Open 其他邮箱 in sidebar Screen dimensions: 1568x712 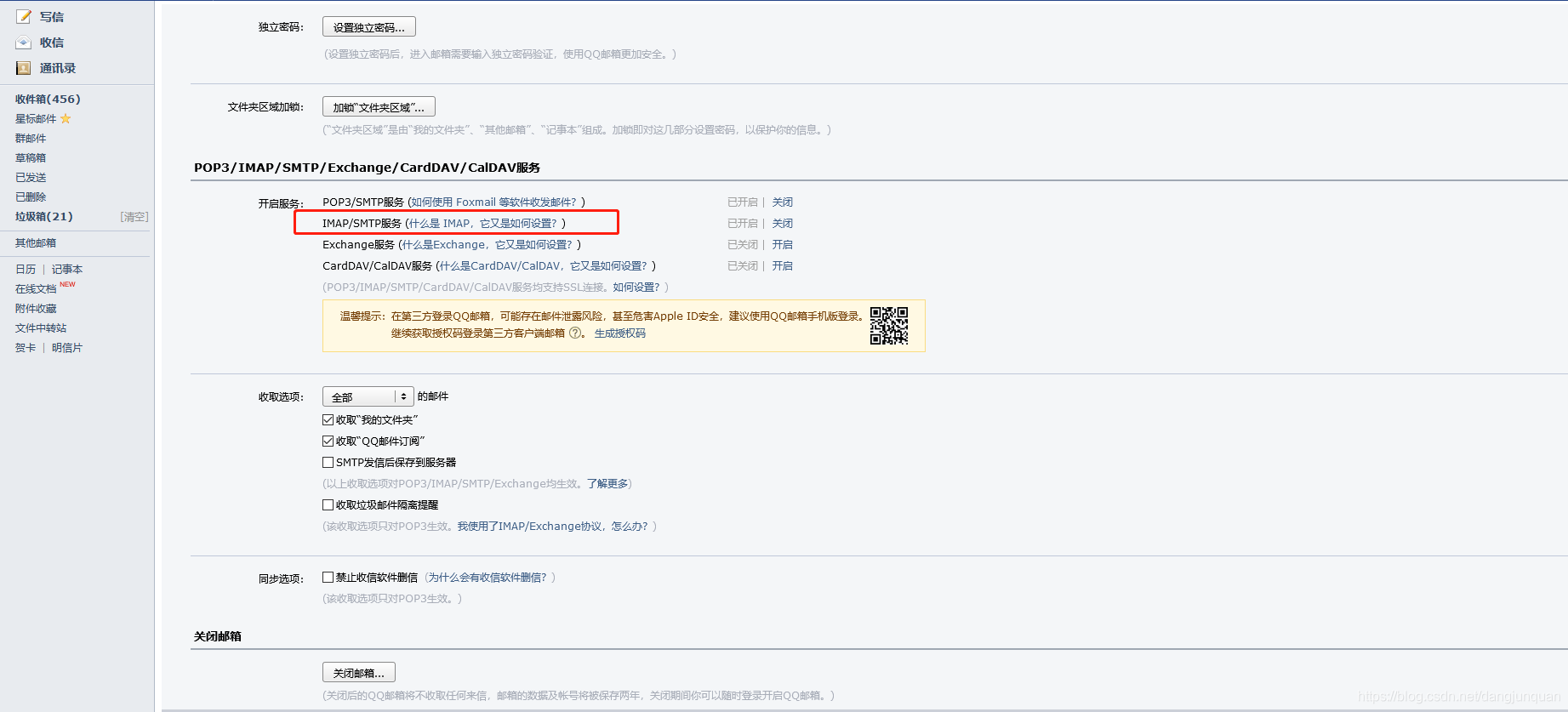(36, 243)
